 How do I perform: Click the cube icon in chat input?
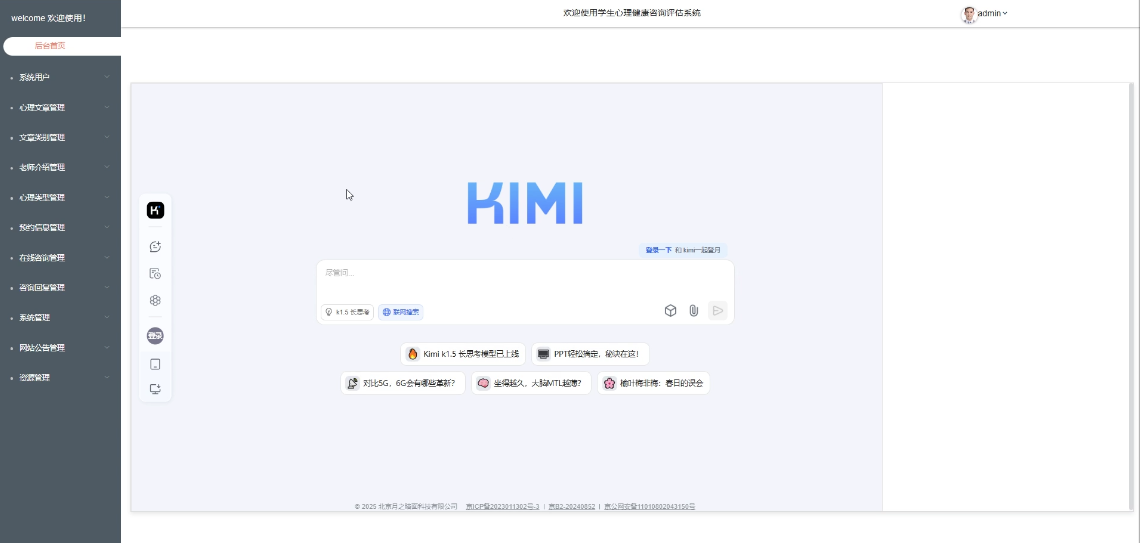click(670, 310)
